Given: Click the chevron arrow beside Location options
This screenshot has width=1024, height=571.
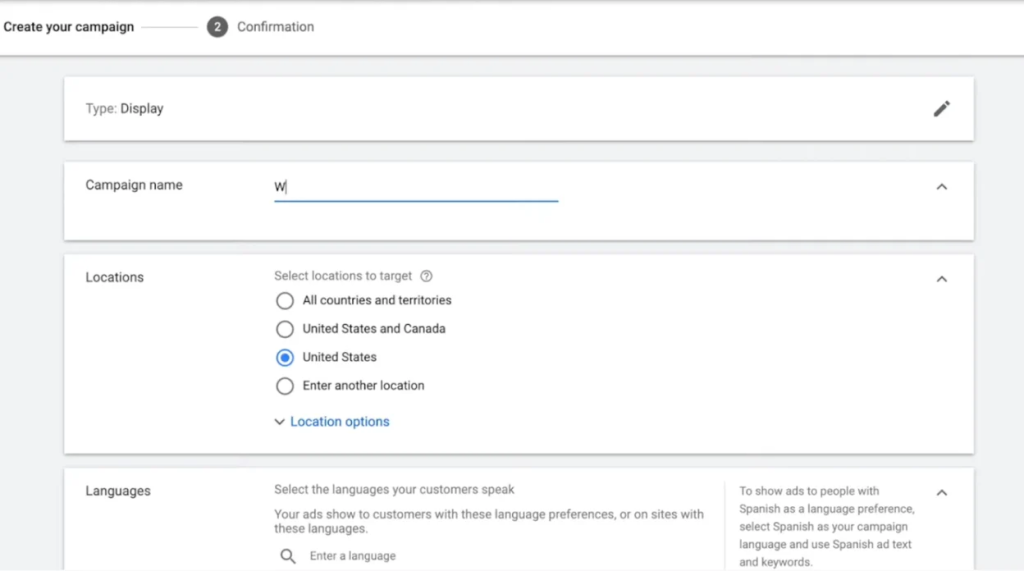Looking at the screenshot, I should 280,422.
